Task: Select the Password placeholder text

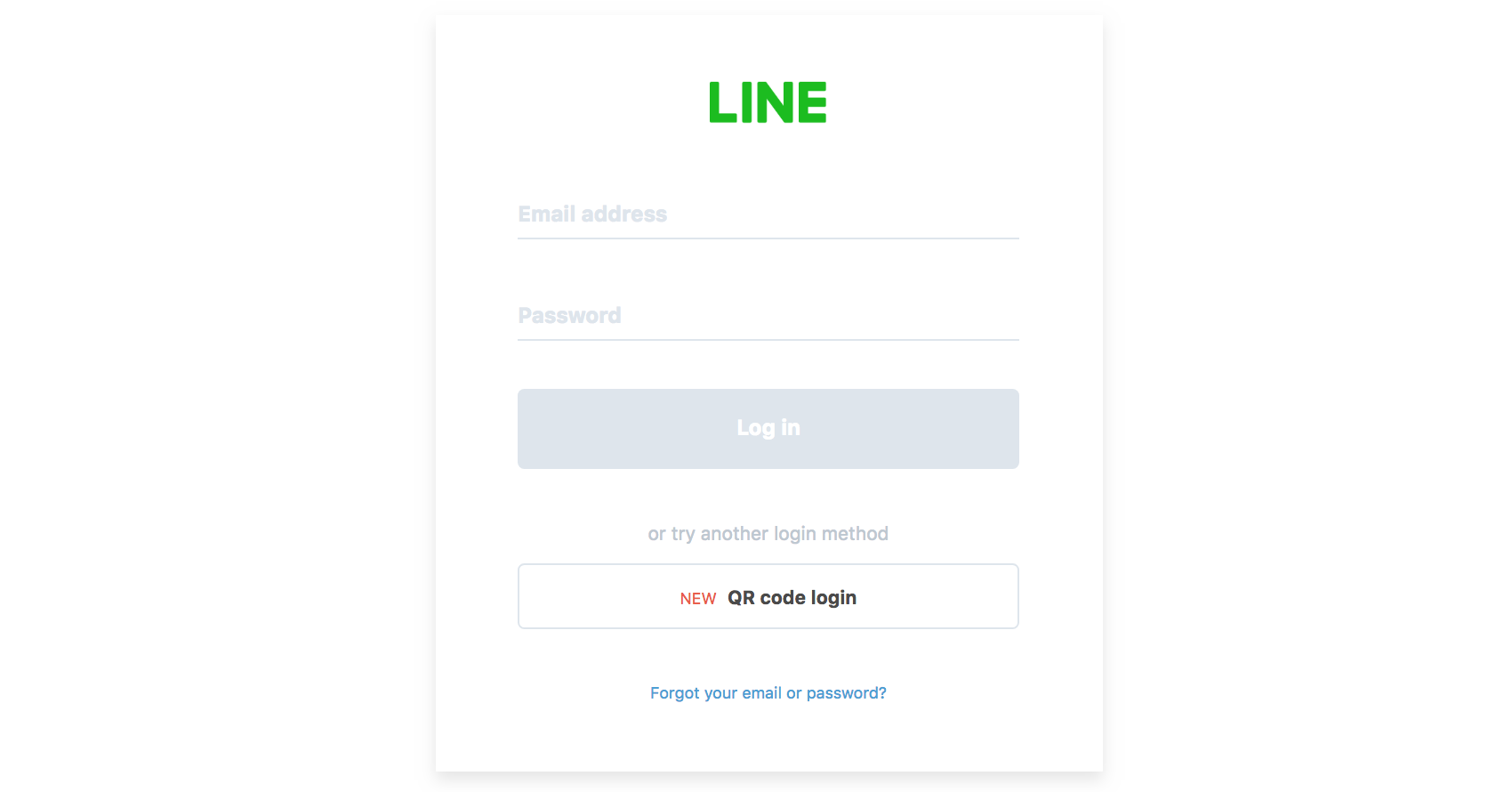Action: [x=569, y=316]
